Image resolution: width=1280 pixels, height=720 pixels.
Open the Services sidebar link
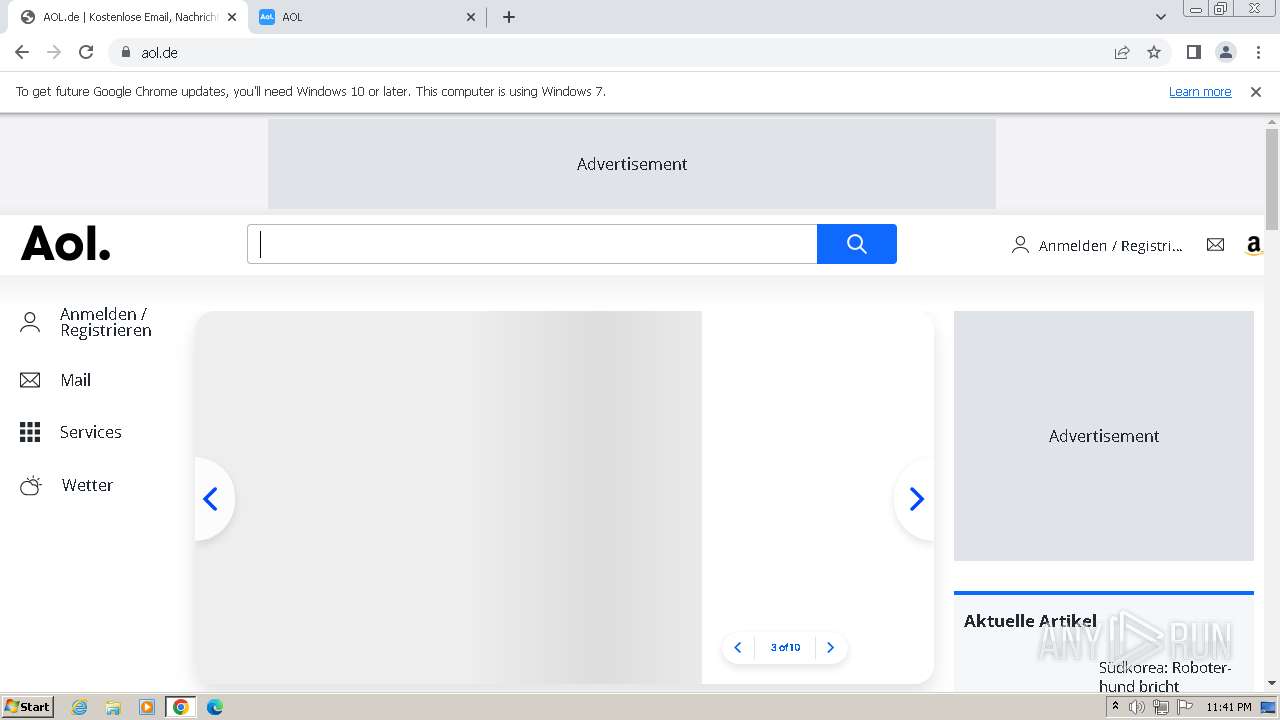(91, 432)
